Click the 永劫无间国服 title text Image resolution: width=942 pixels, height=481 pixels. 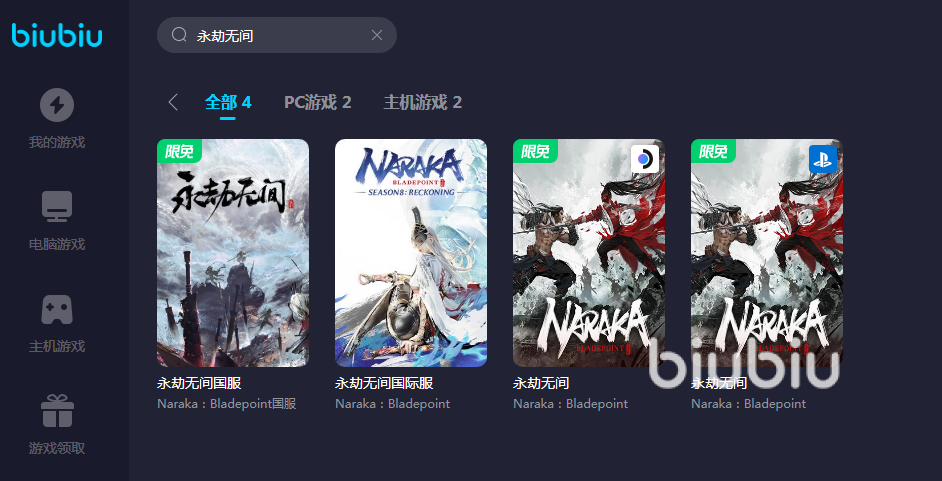click(199, 383)
